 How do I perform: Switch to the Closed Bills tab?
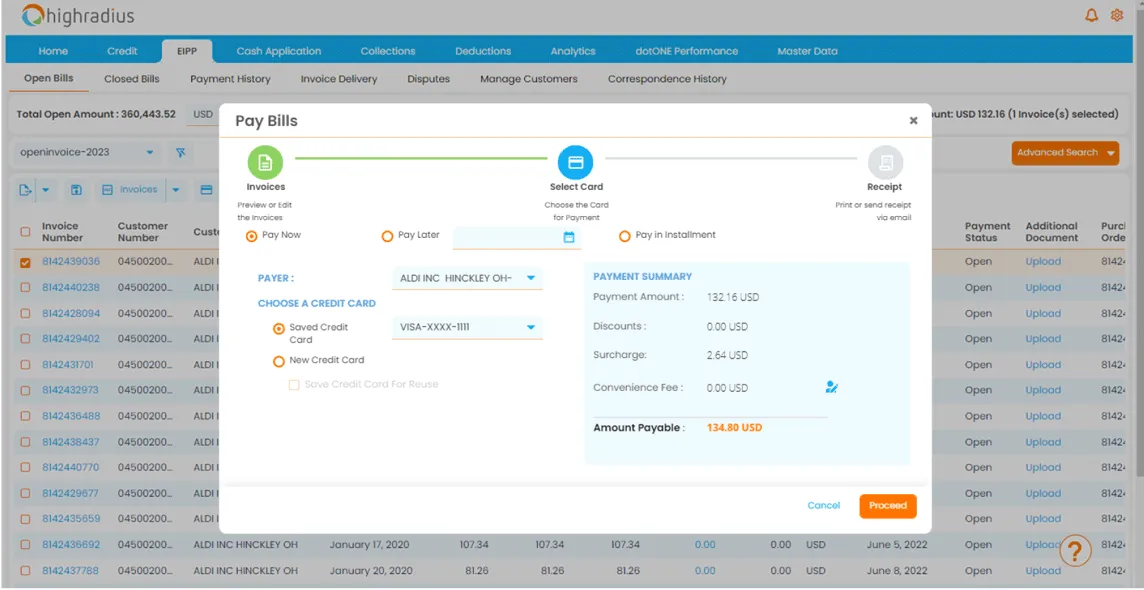131,79
